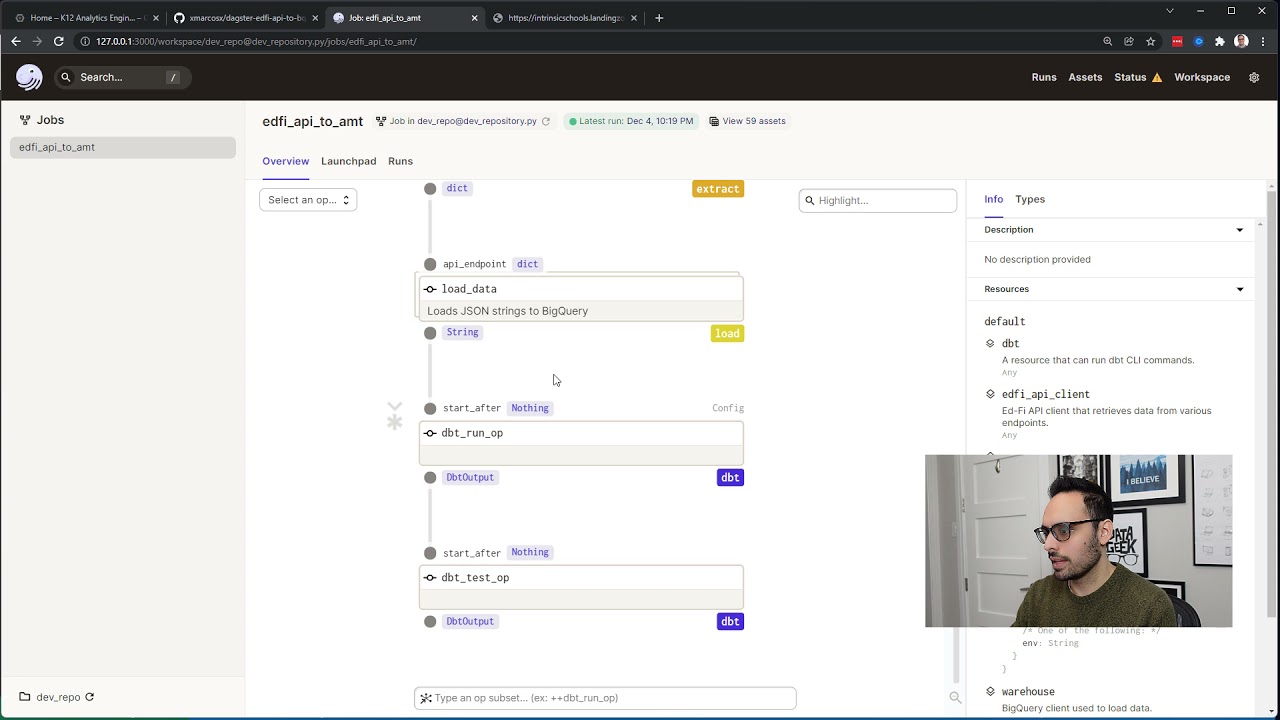This screenshot has height=720, width=1280.
Task: Click the dbt_test_op op node icon
Action: (x=430, y=578)
